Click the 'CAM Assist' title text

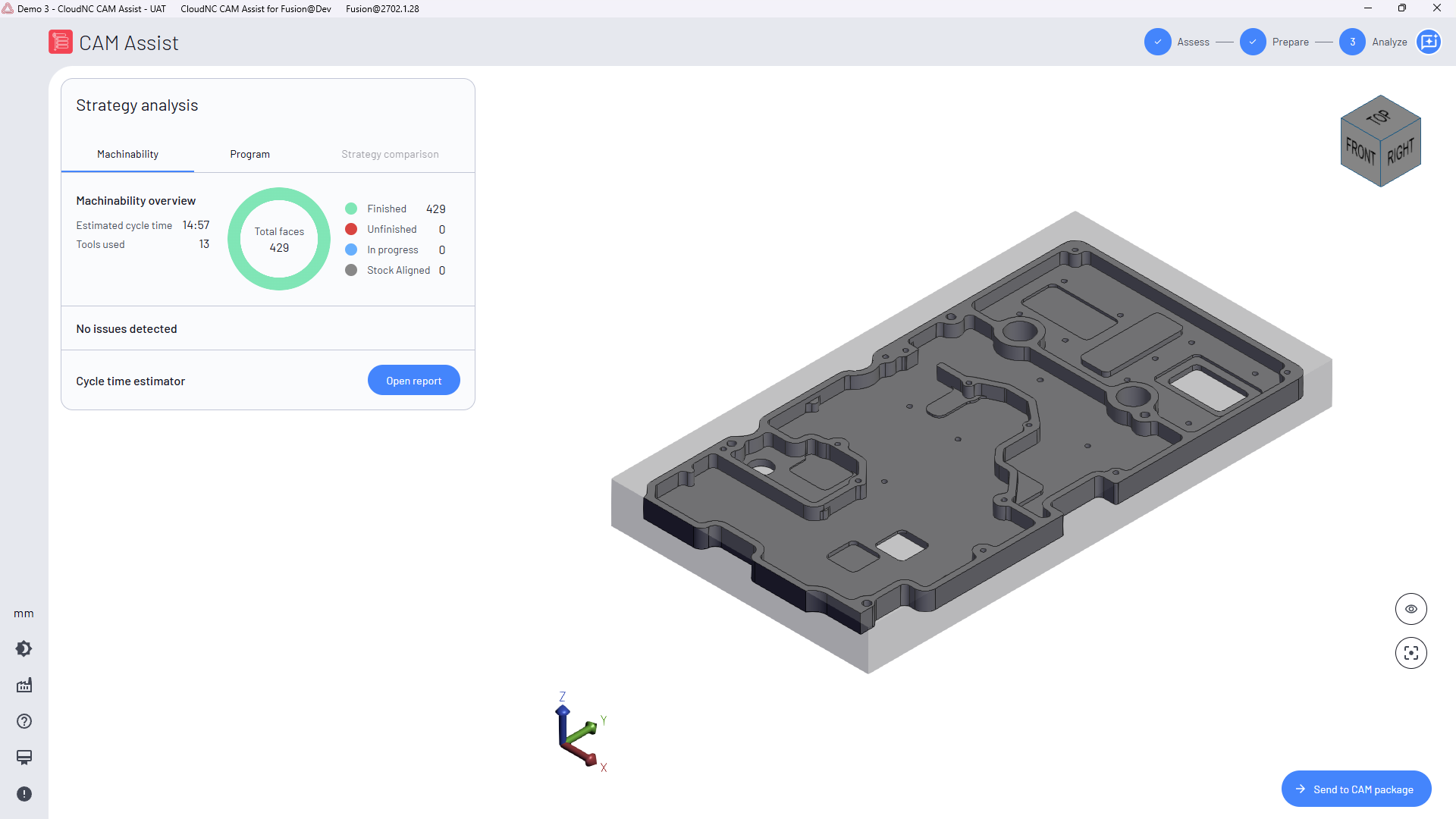click(129, 43)
